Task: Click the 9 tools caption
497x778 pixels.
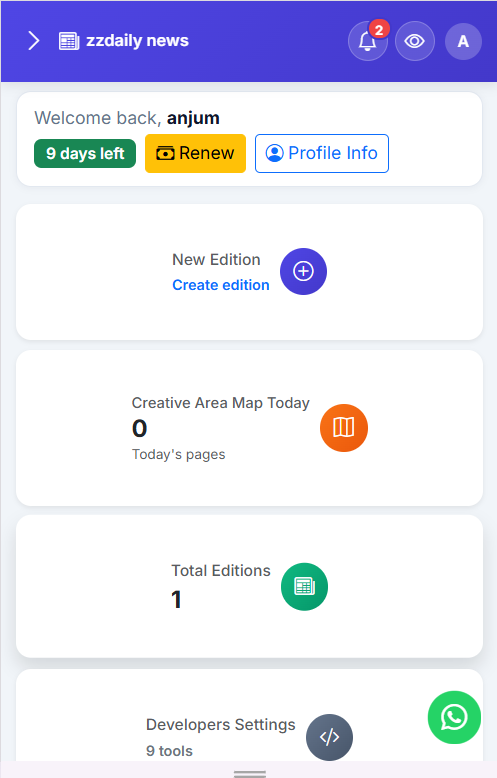Action: [x=169, y=751]
